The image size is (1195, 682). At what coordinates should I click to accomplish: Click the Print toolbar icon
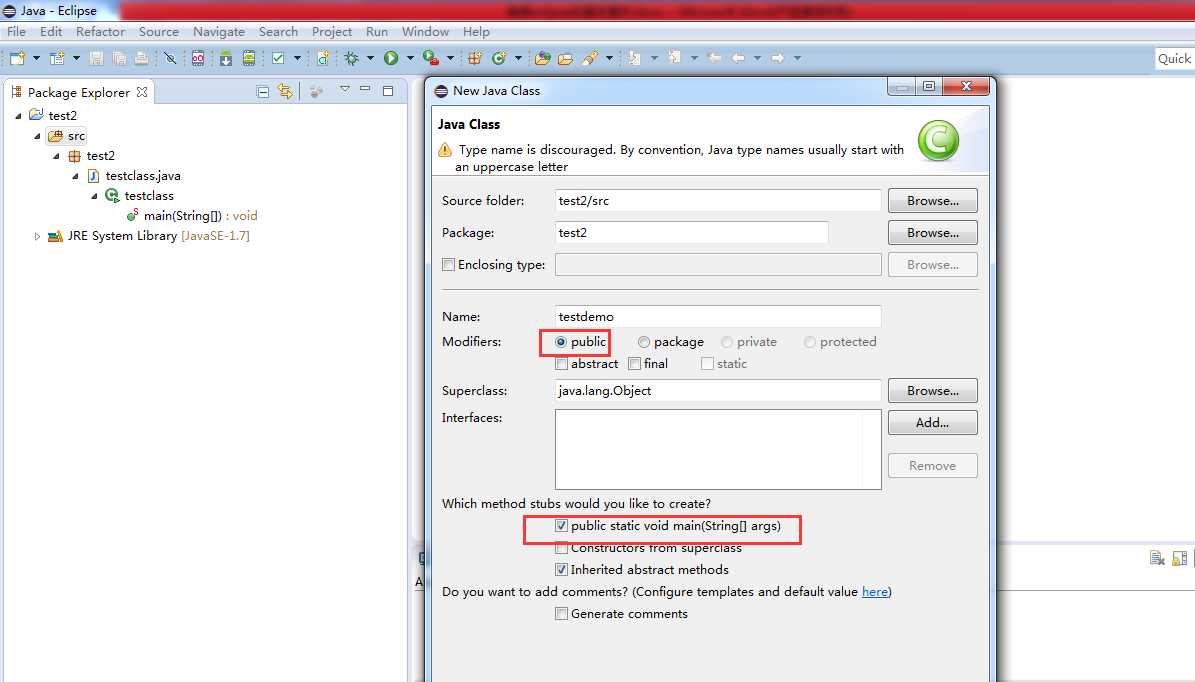click(142, 58)
